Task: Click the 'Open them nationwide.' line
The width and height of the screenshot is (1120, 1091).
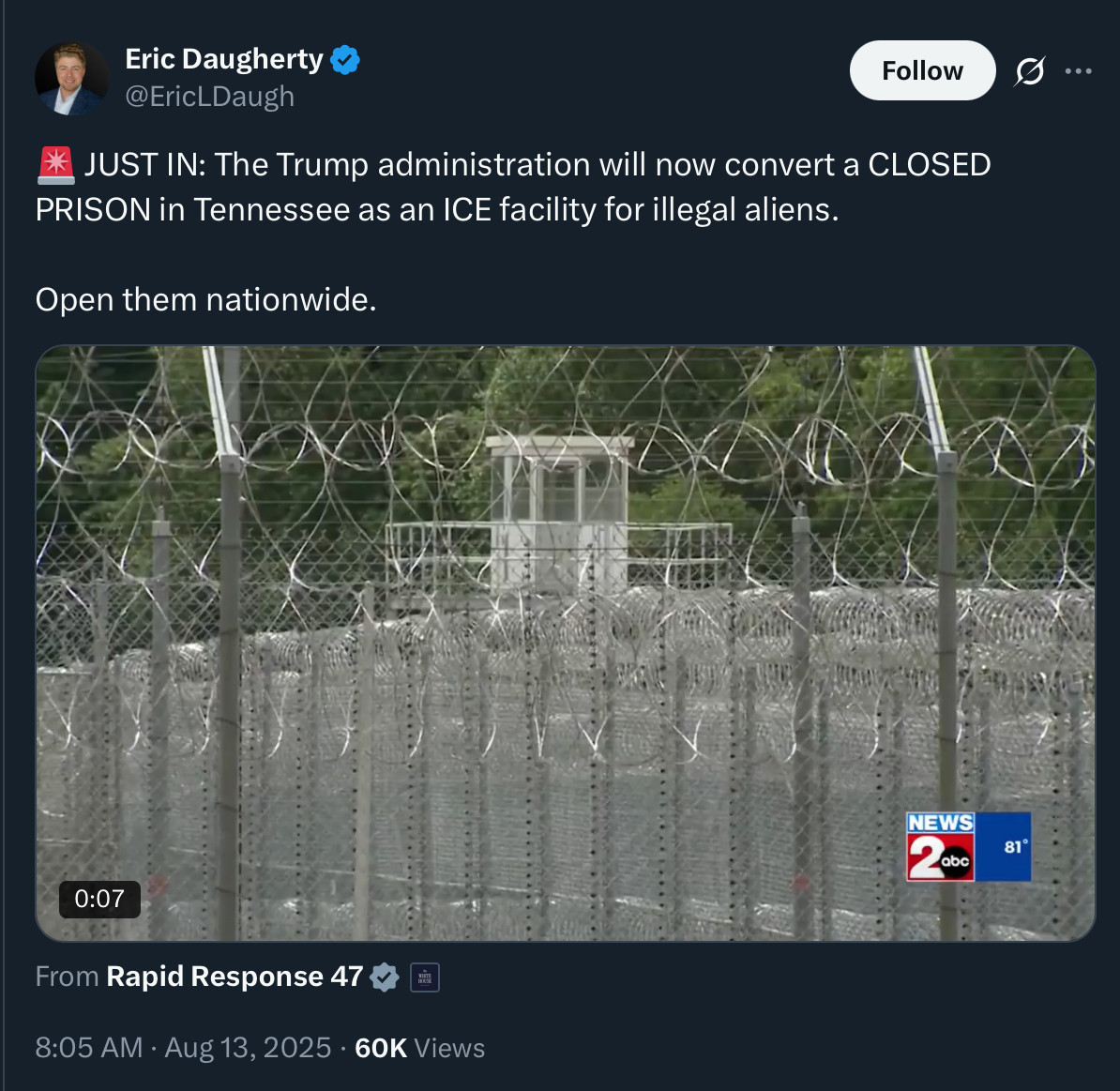Action: click(x=205, y=299)
